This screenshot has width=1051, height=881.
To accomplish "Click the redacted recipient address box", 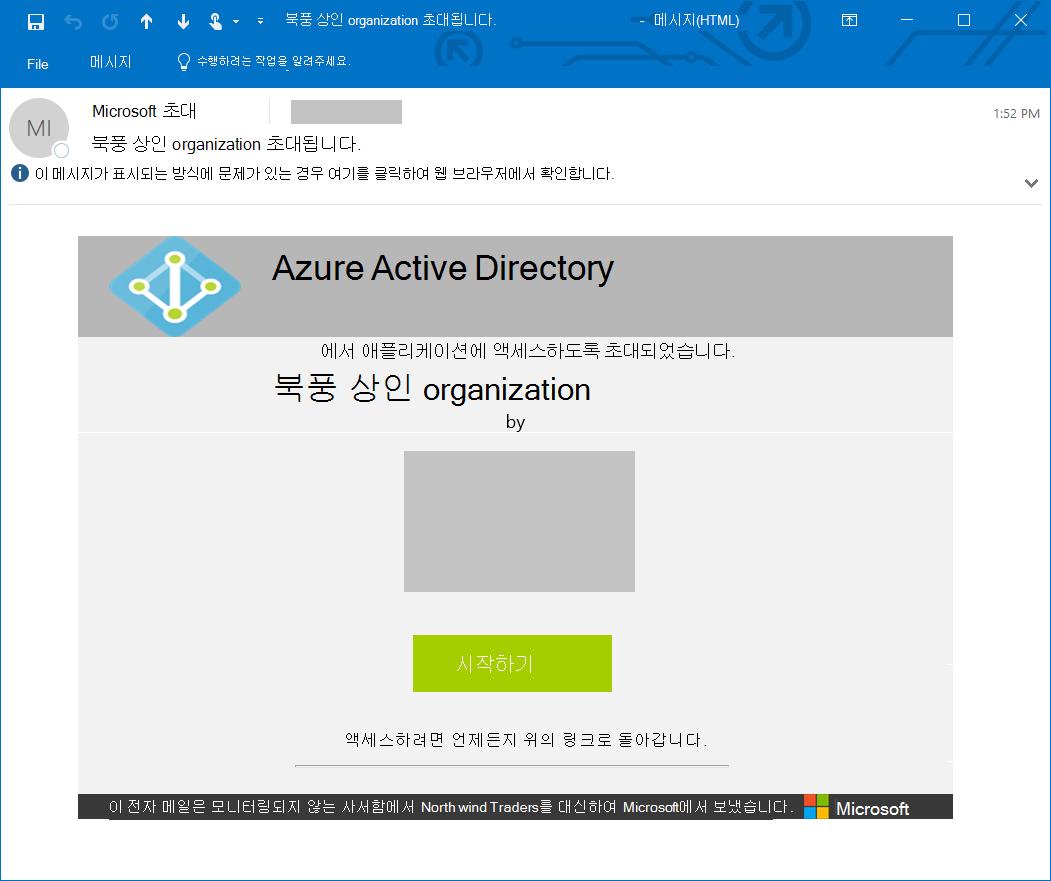I will coord(347,112).
